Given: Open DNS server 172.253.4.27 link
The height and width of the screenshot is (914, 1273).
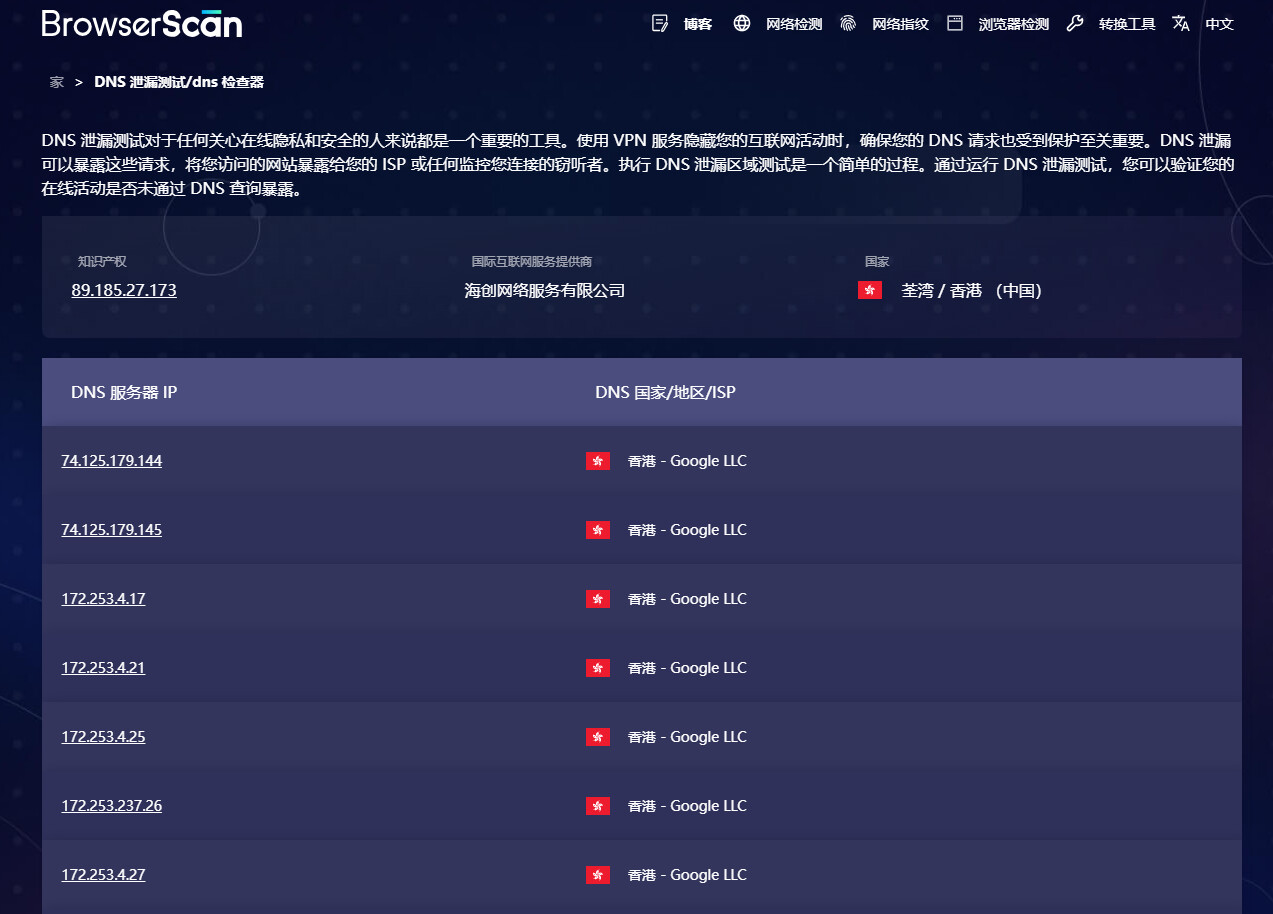Looking at the screenshot, I should [x=103, y=875].
